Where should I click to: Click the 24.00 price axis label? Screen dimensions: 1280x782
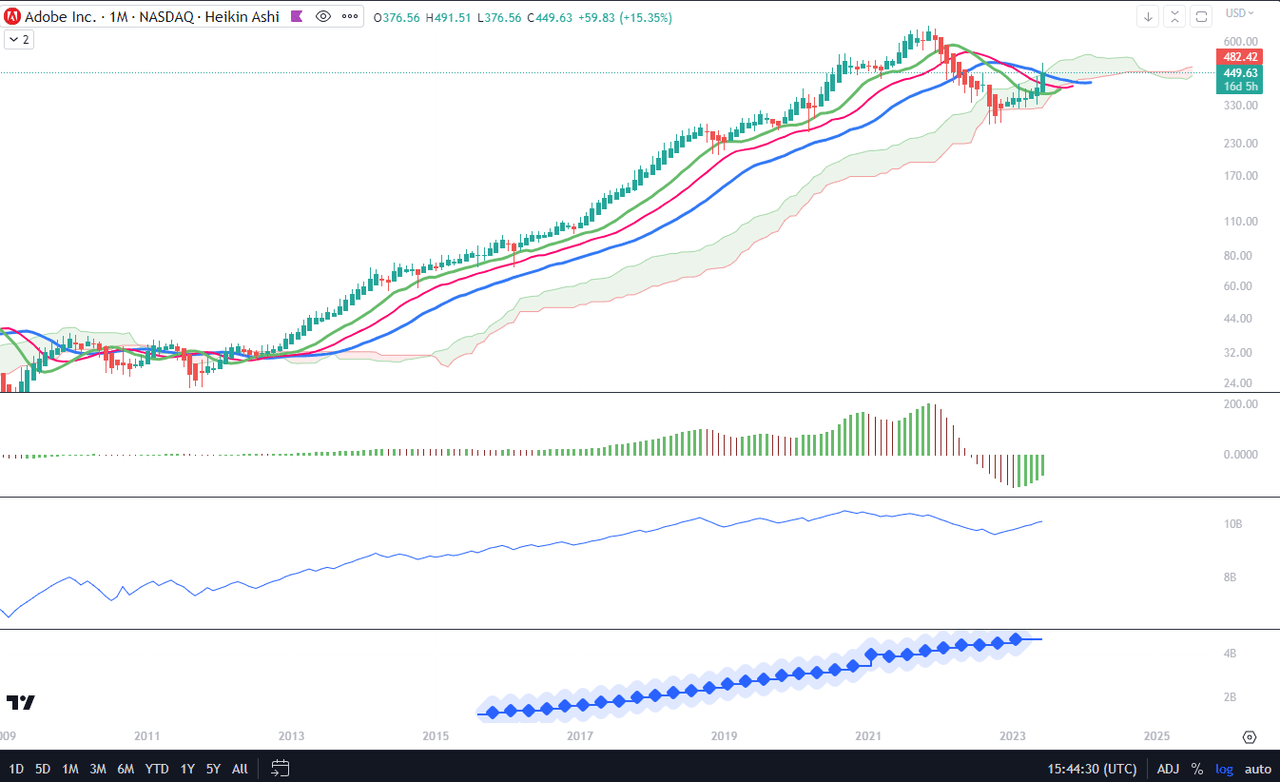click(1239, 383)
